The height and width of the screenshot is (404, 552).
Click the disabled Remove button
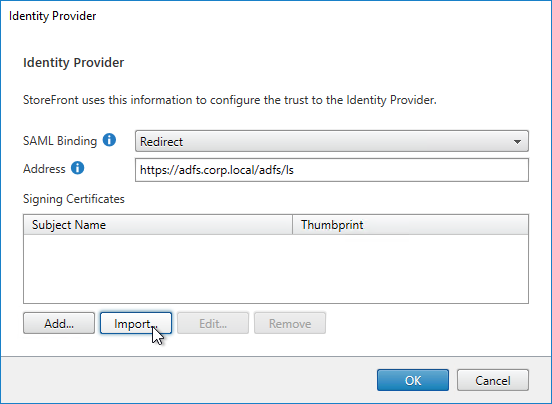coord(290,323)
